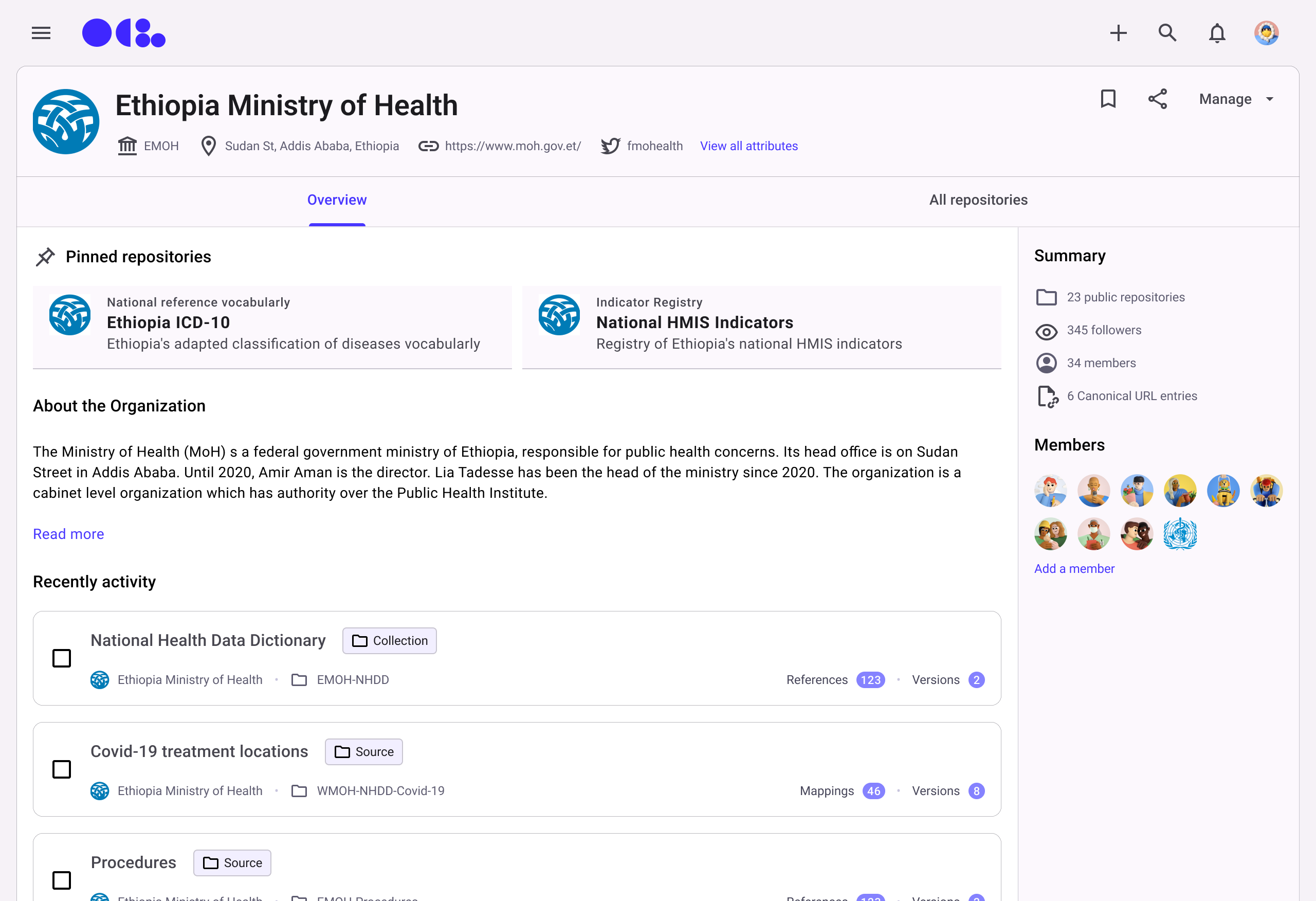Screen dimensions: 1316x901
Task: Open the user profile avatar
Action: tap(1266, 33)
